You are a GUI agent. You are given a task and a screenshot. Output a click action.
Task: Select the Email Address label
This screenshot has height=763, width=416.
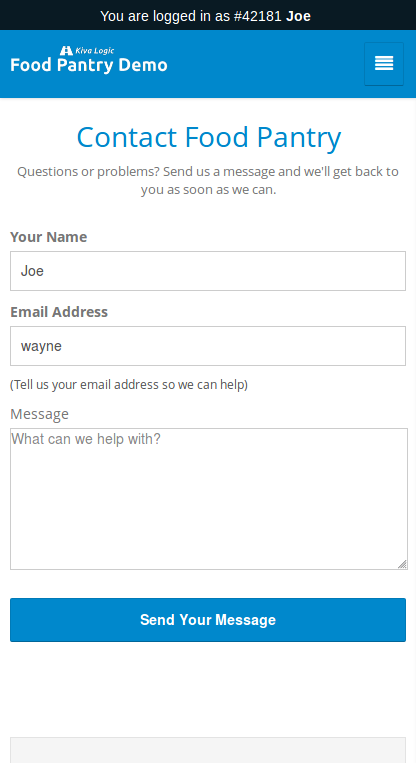[x=59, y=312]
